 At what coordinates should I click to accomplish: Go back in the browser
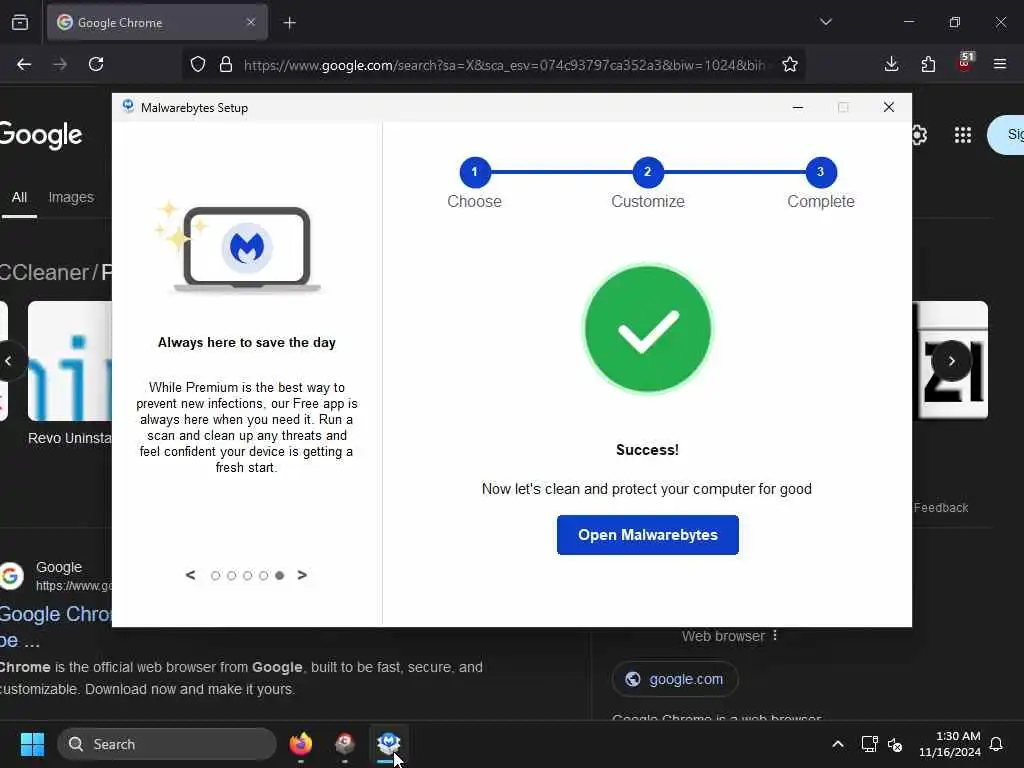(24, 64)
